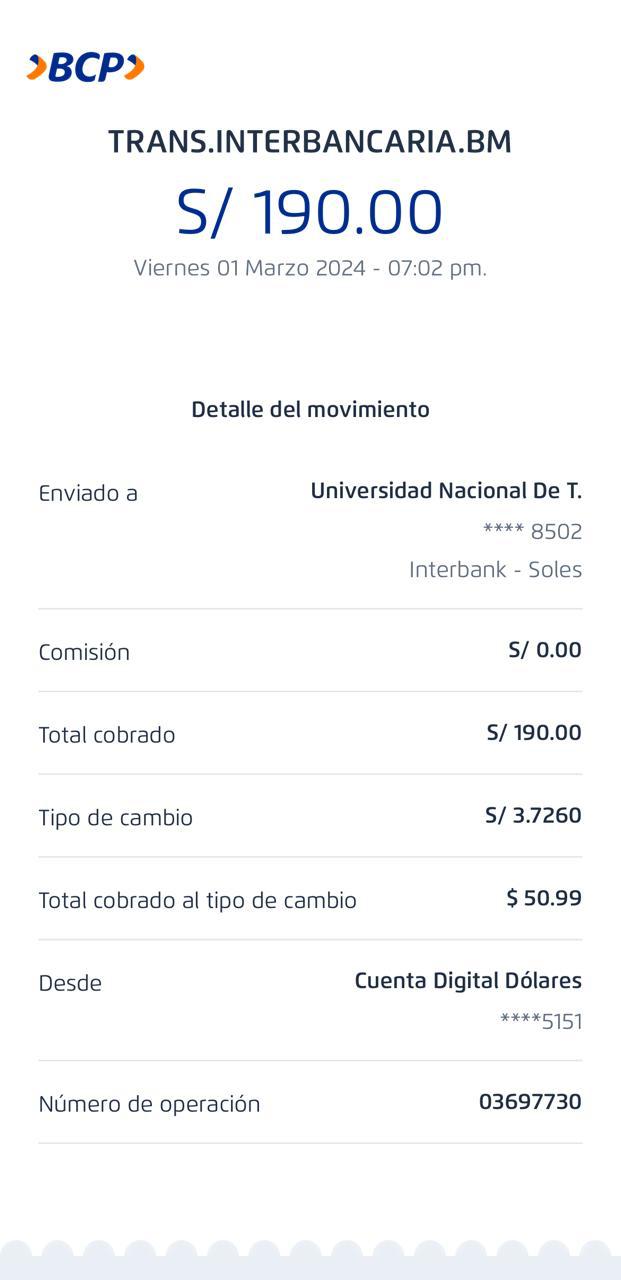The width and height of the screenshot is (621, 1280).
Task: Select the Universidad Nacional De T. recipient
Action: 446,491
